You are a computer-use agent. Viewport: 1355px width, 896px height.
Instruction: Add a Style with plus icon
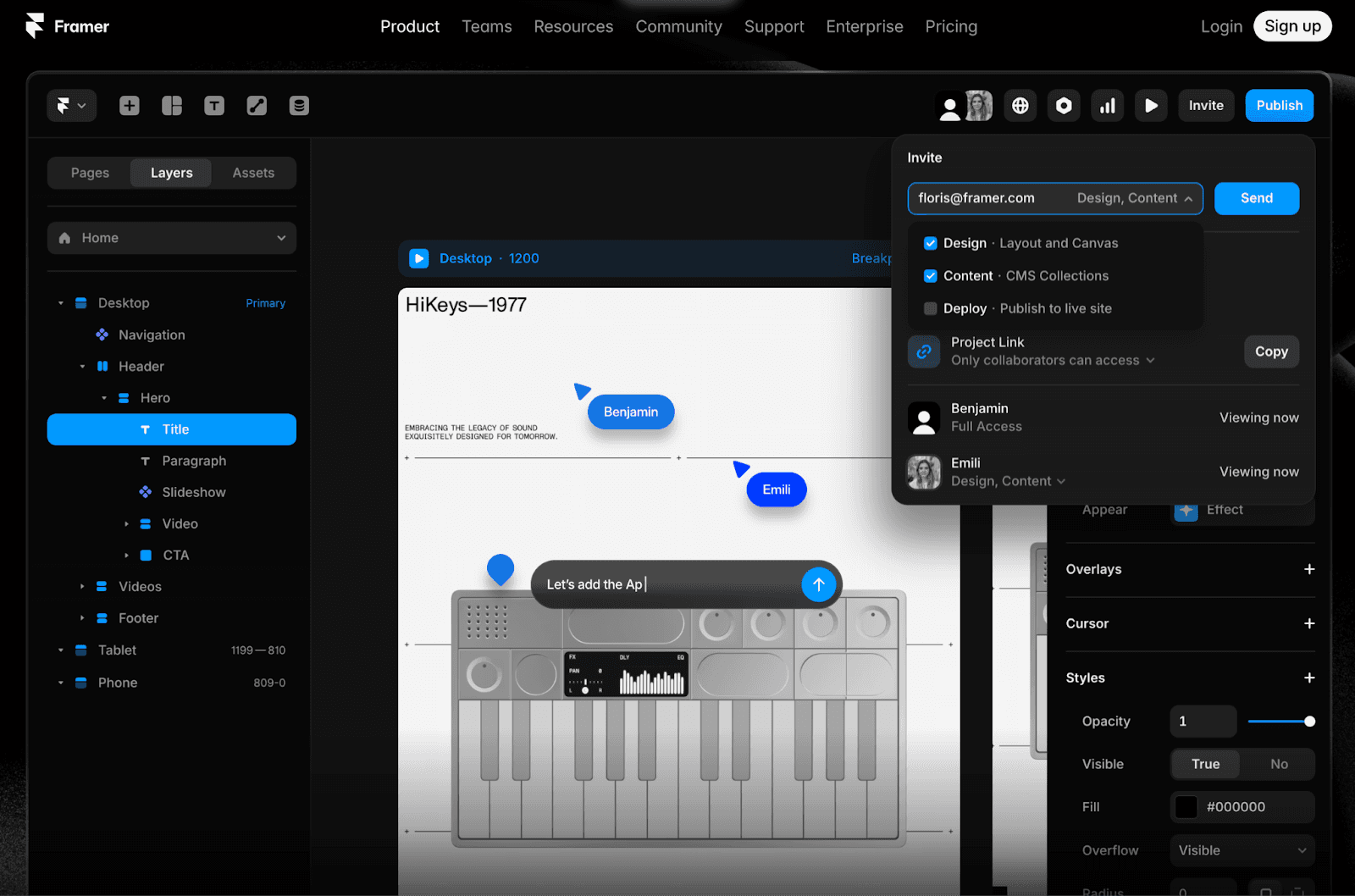click(x=1309, y=678)
